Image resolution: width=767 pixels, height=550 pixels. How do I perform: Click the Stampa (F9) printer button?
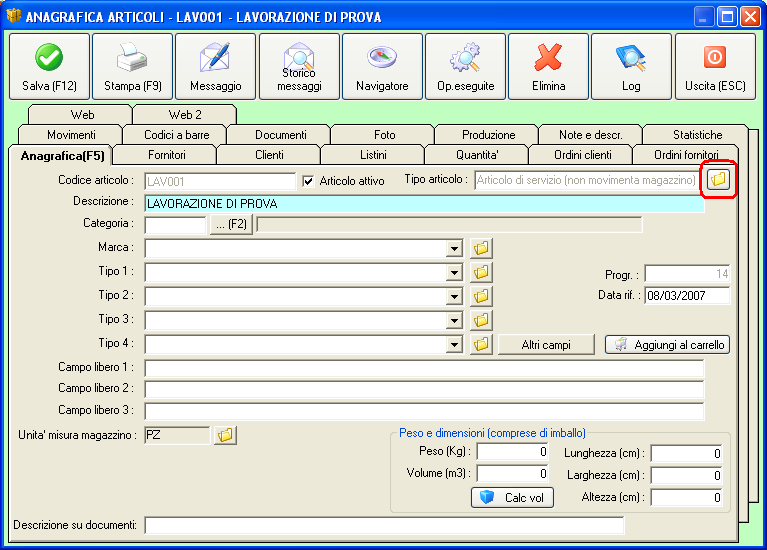[x=133, y=67]
